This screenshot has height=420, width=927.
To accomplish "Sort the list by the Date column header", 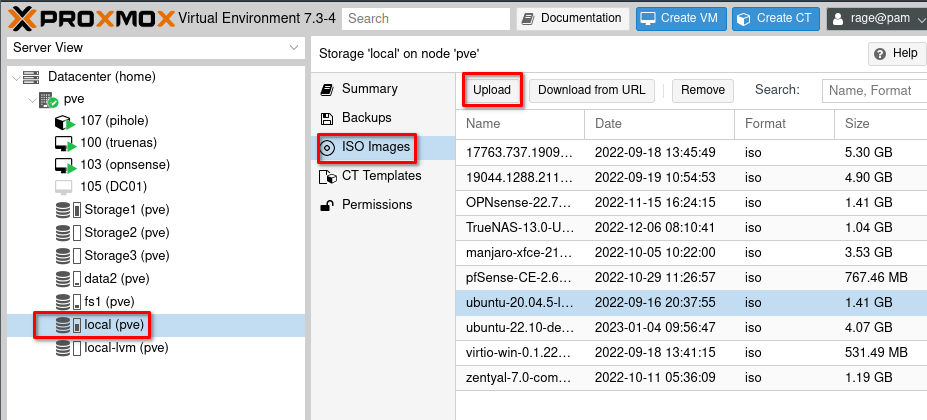I will coord(660,124).
